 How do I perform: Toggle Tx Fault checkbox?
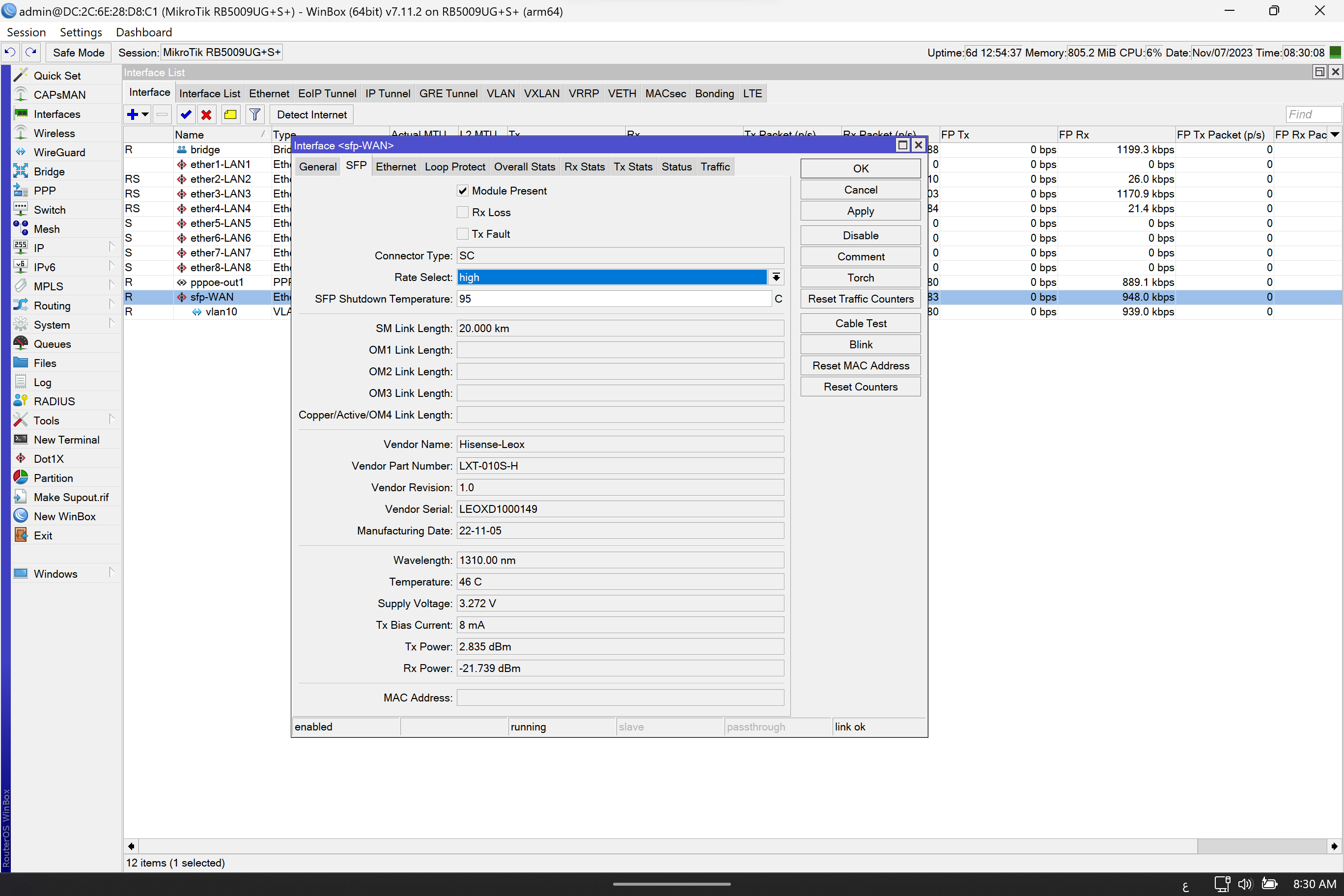tap(463, 234)
